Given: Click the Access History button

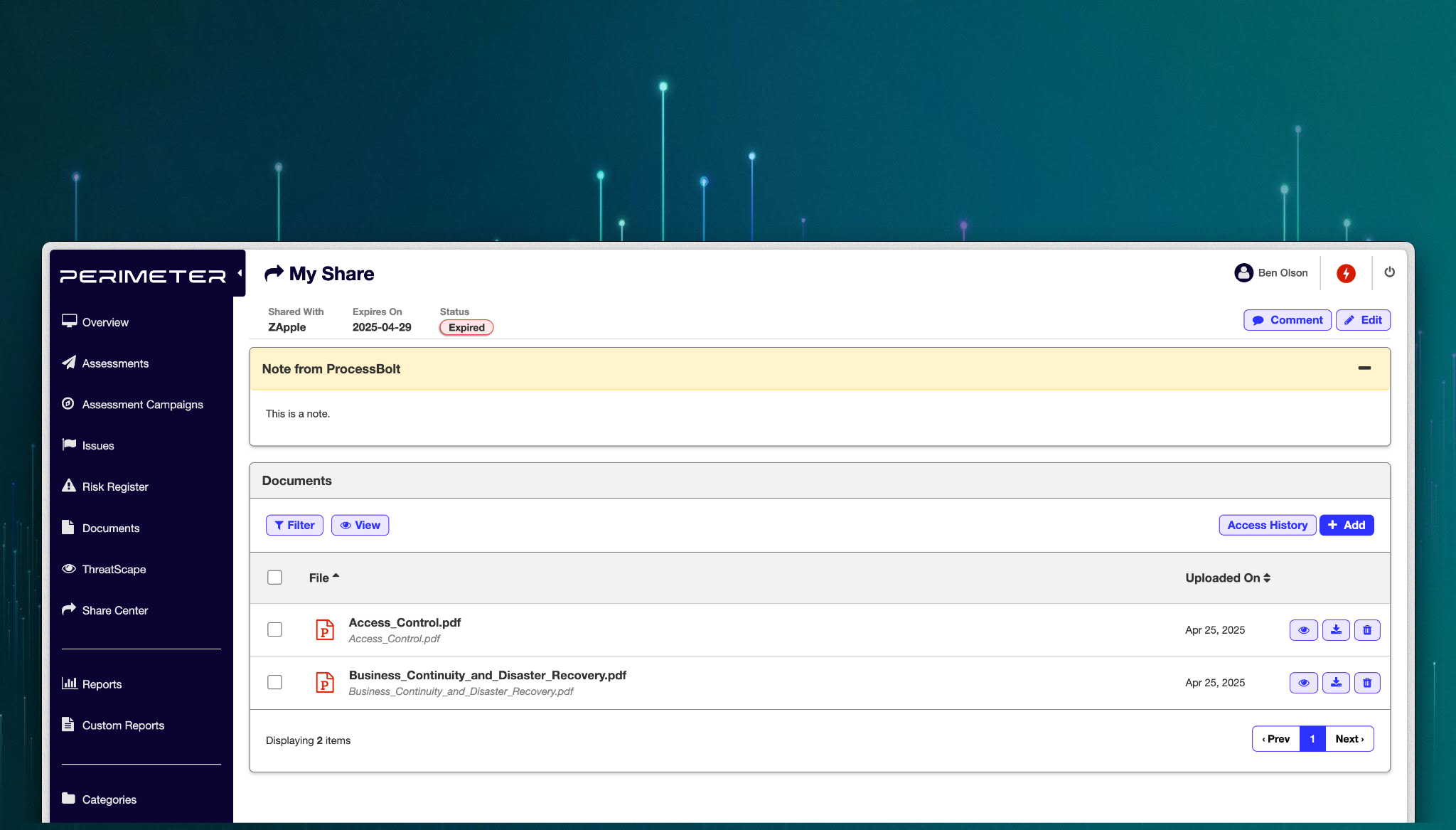Looking at the screenshot, I should 1267,525.
